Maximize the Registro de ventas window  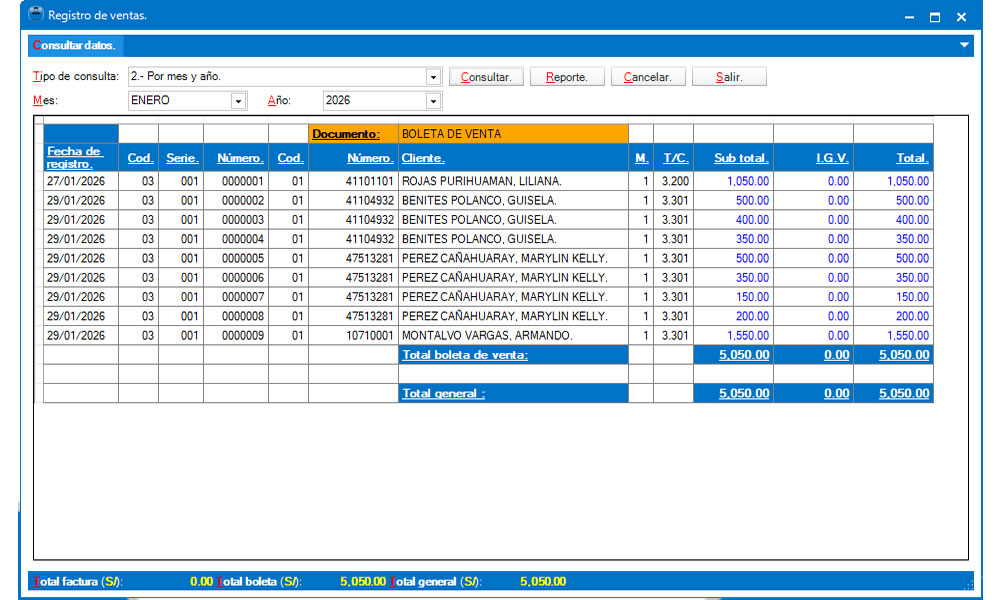[x=935, y=17]
